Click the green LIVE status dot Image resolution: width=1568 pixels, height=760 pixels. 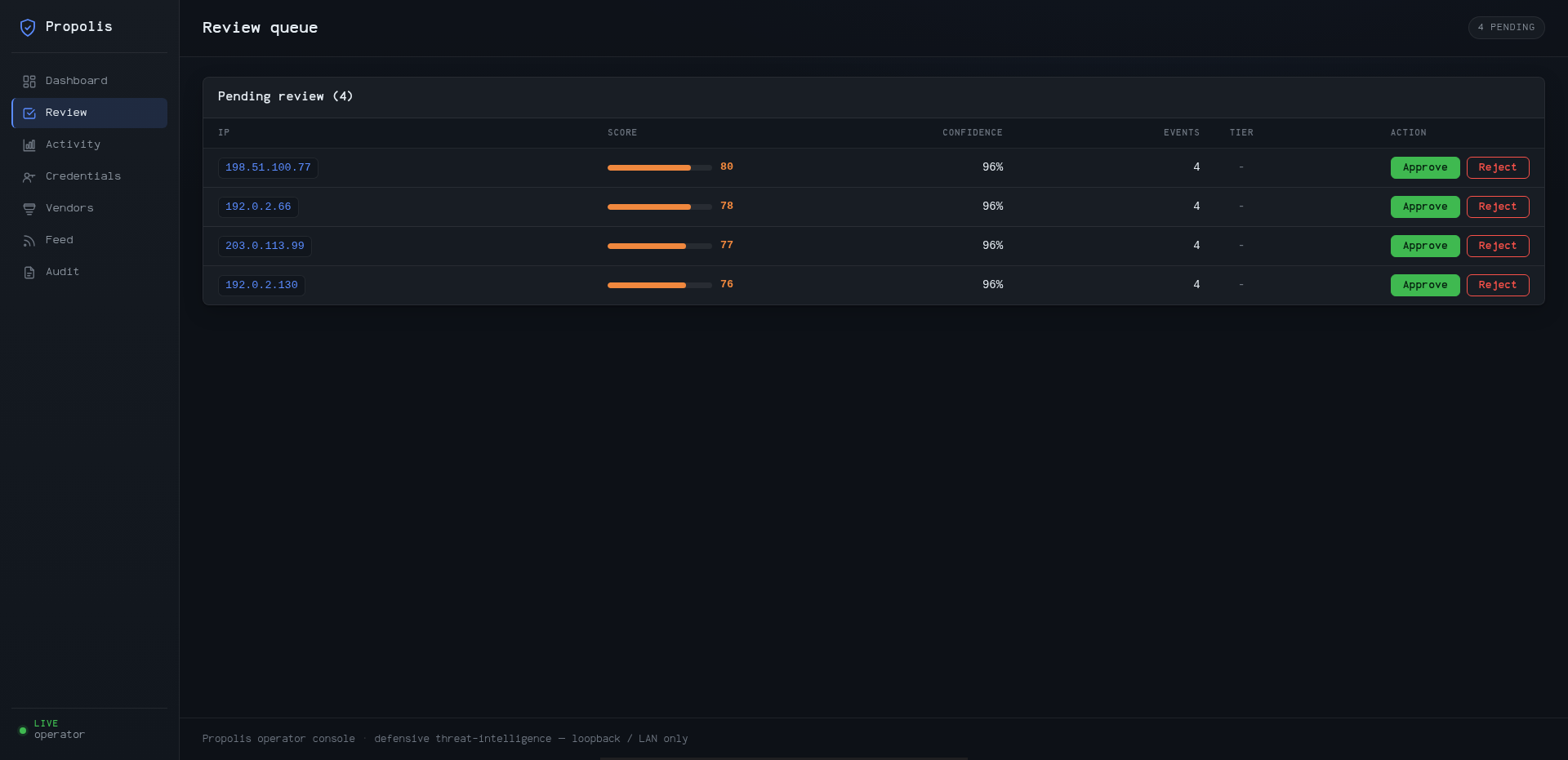tap(23, 731)
